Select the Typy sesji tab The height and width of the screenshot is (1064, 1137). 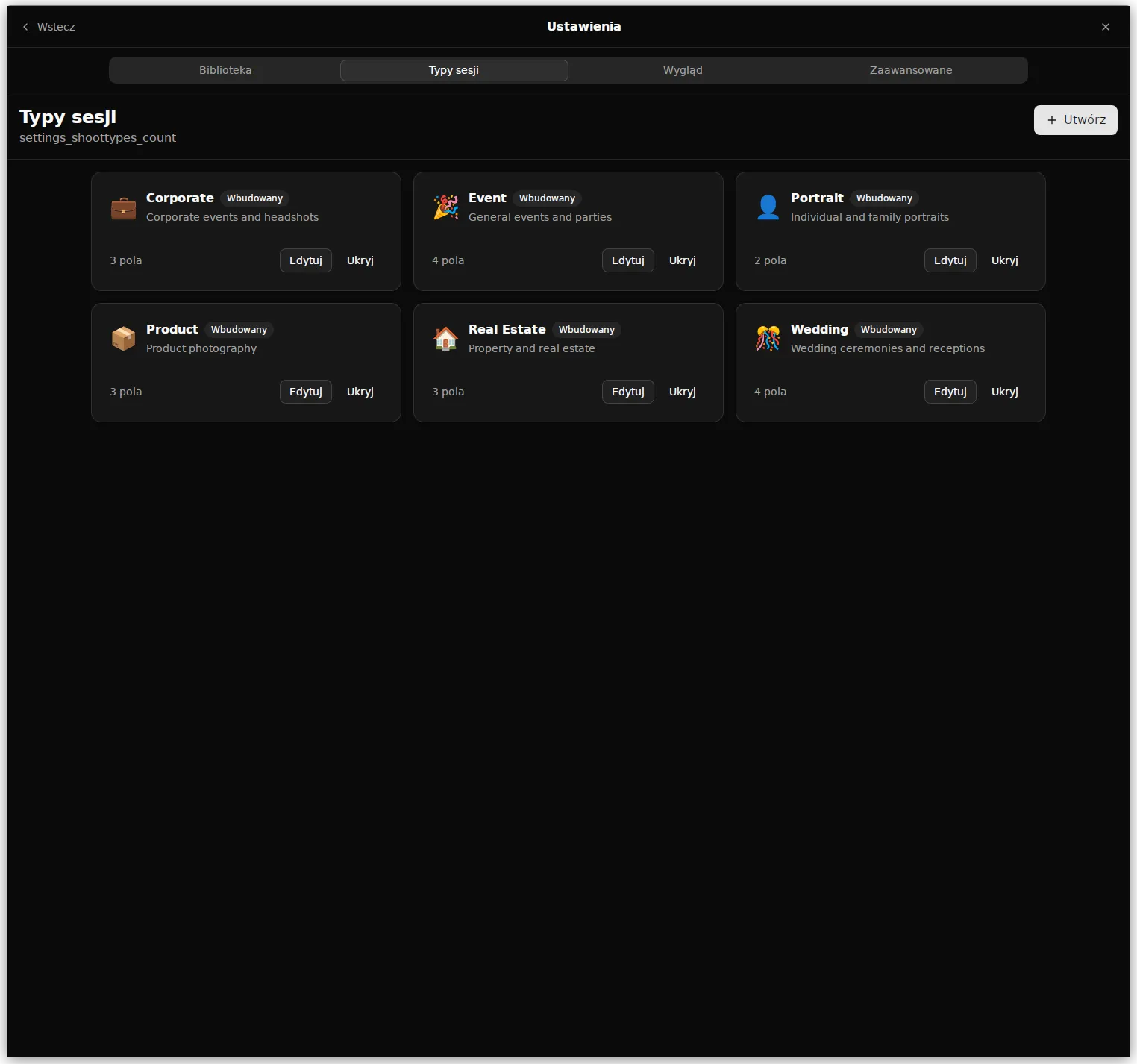click(x=454, y=70)
